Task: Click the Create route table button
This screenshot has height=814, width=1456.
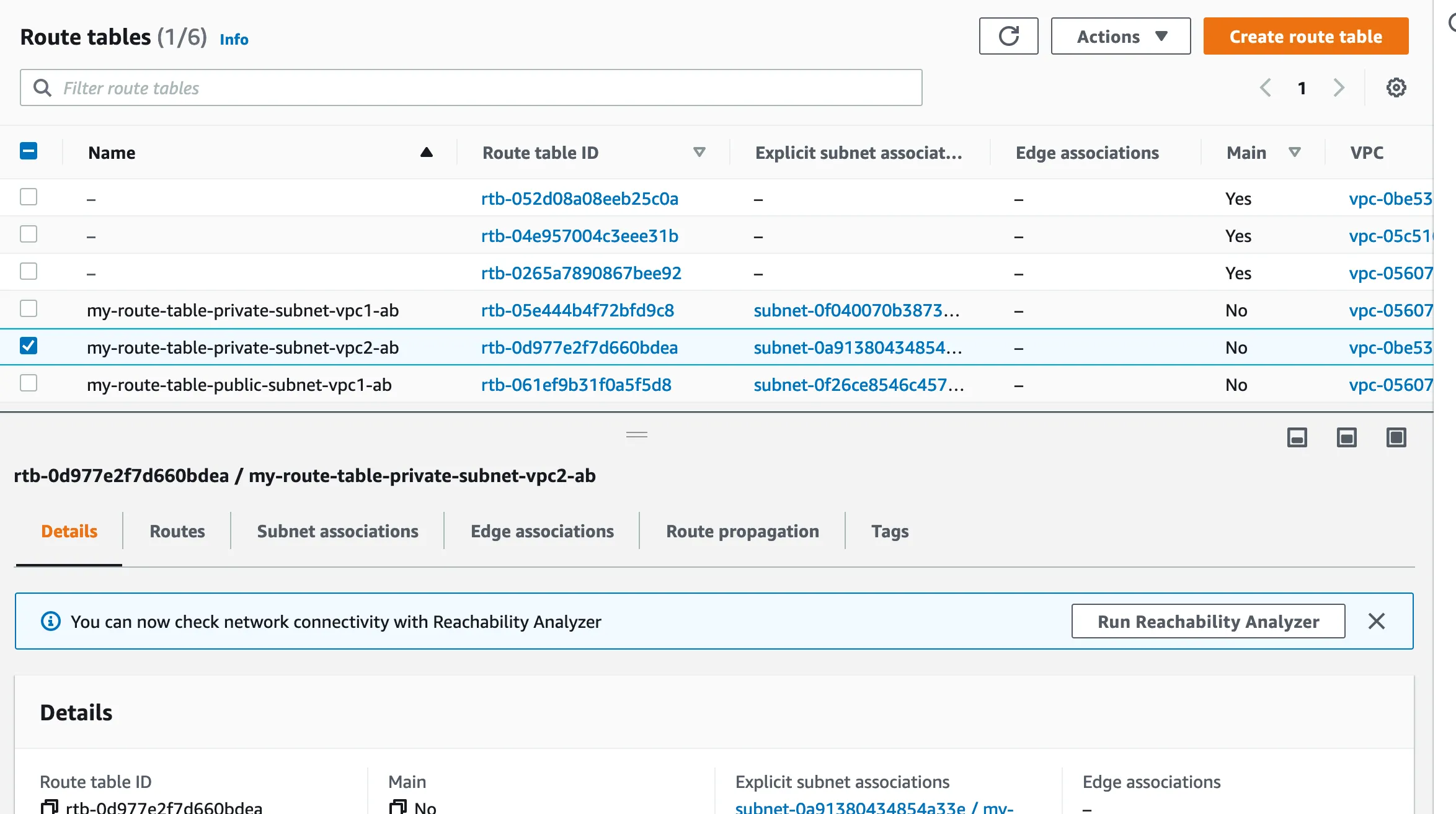Action: (x=1305, y=37)
